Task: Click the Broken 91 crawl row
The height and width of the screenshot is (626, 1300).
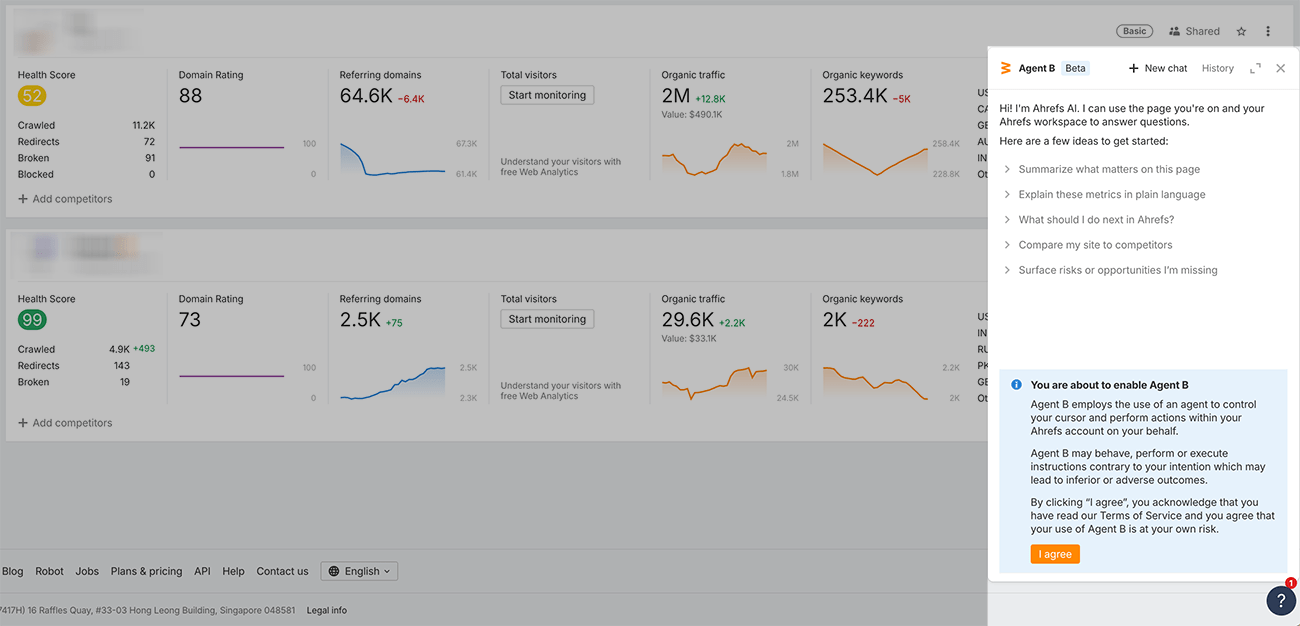Action: click(86, 158)
